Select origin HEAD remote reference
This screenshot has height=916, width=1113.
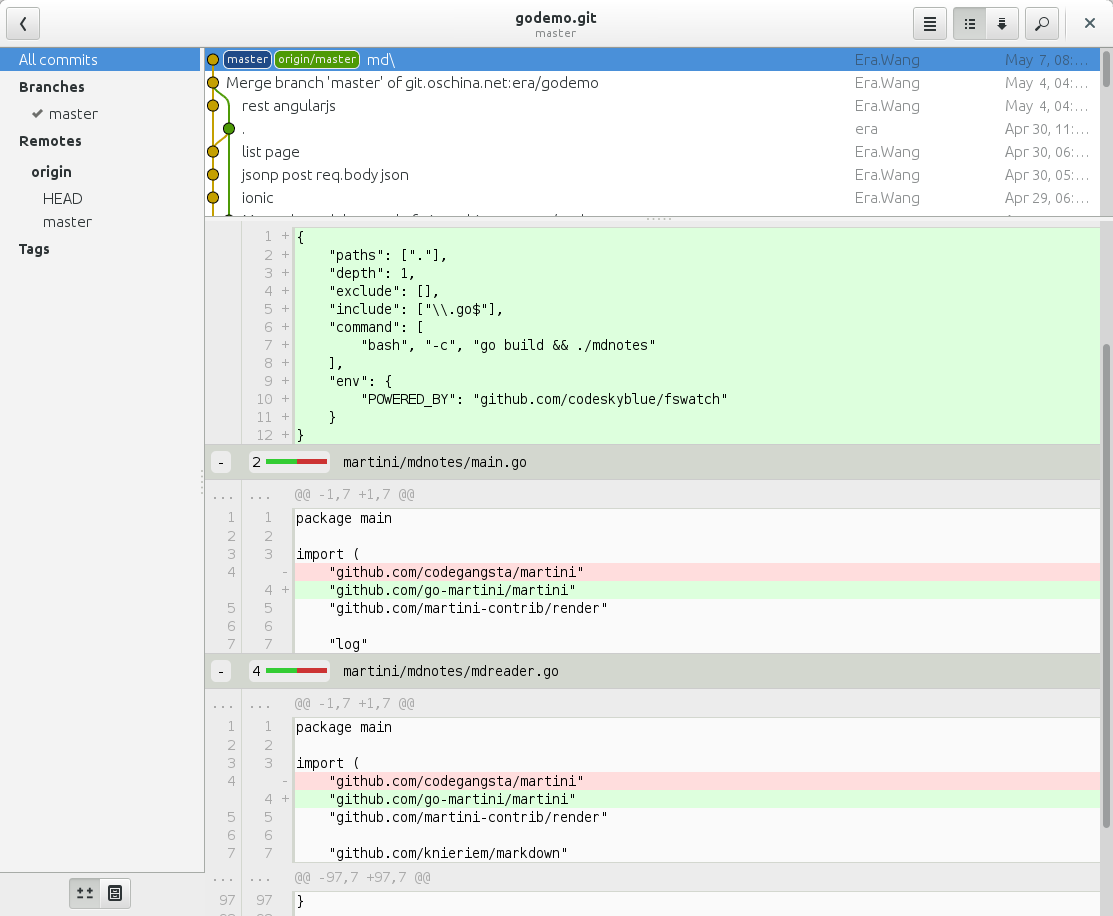[62, 199]
